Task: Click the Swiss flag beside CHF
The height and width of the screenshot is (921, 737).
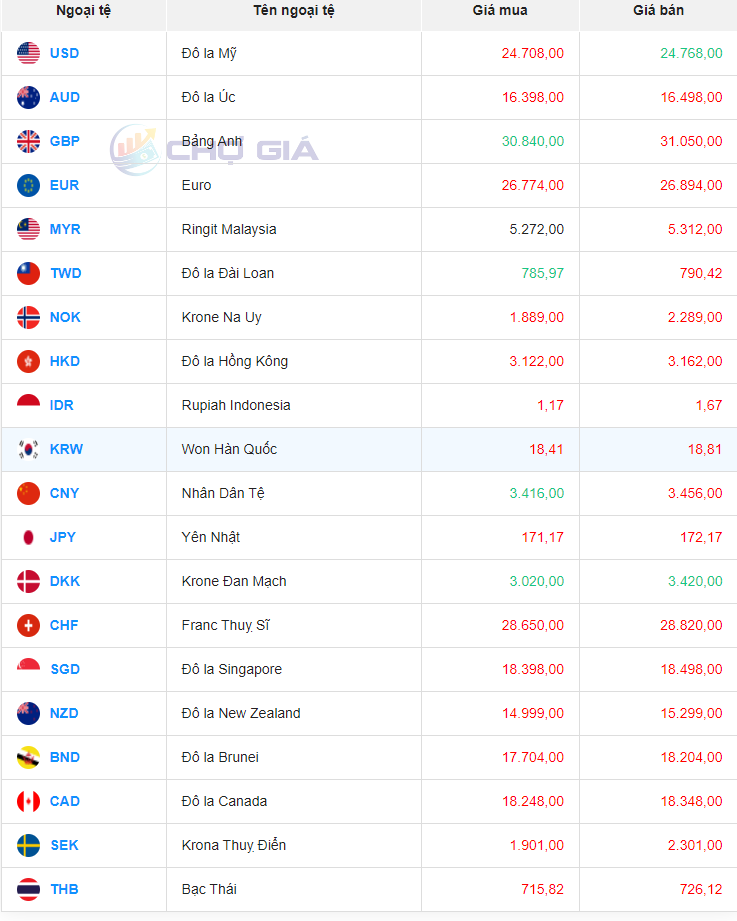Action: tap(28, 625)
